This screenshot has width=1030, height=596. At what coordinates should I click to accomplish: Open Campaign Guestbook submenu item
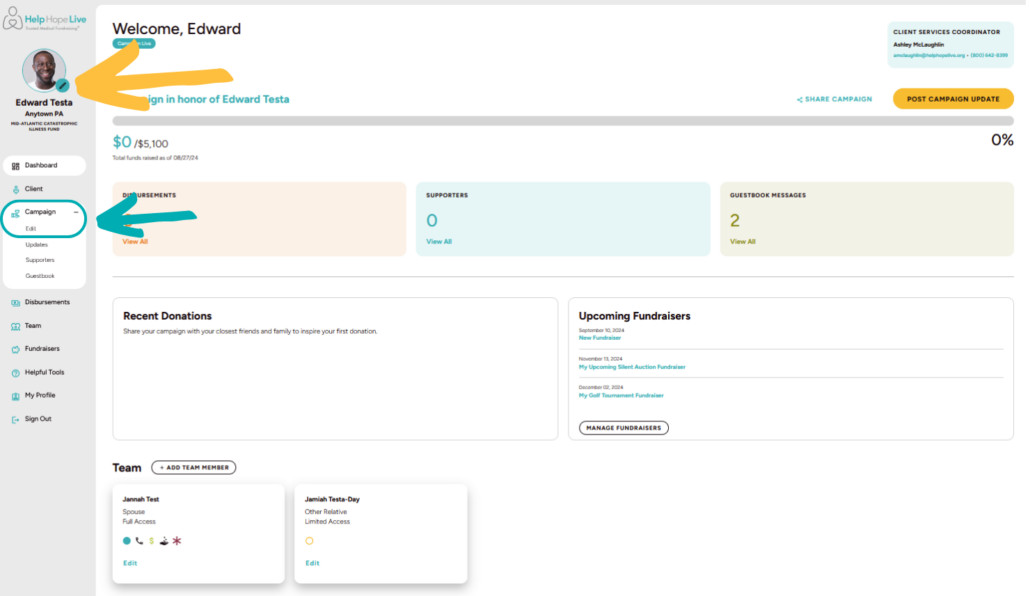(x=39, y=276)
